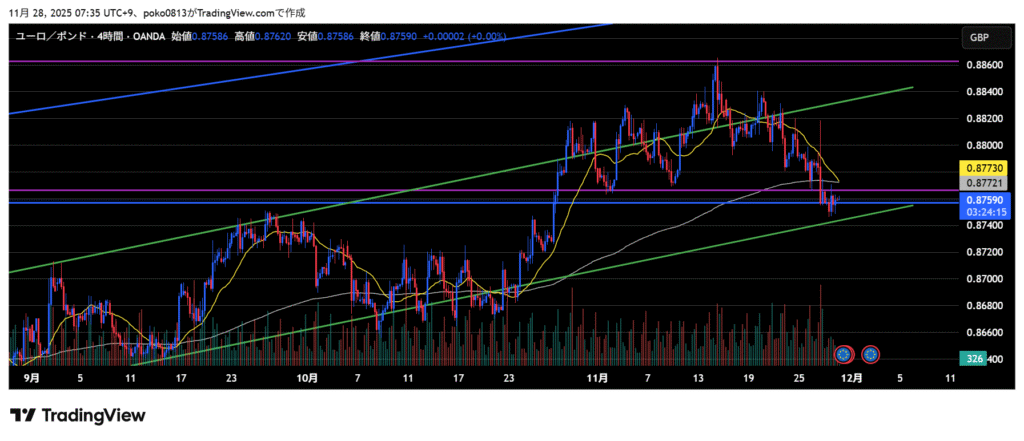Click the 12月 date on time axis
The width and height of the screenshot is (1024, 441).
pyautogui.click(x=851, y=379)
